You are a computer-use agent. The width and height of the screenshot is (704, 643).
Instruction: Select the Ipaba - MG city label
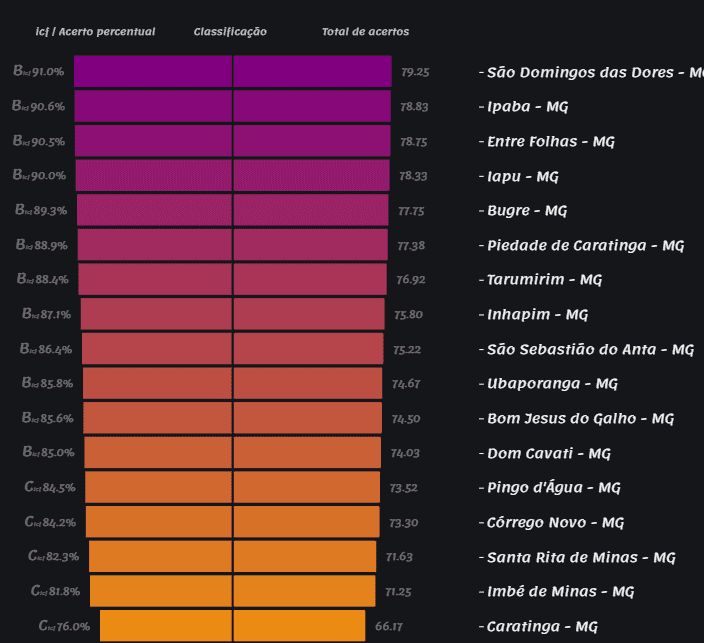pyautogui.click(x=526, y=107)
